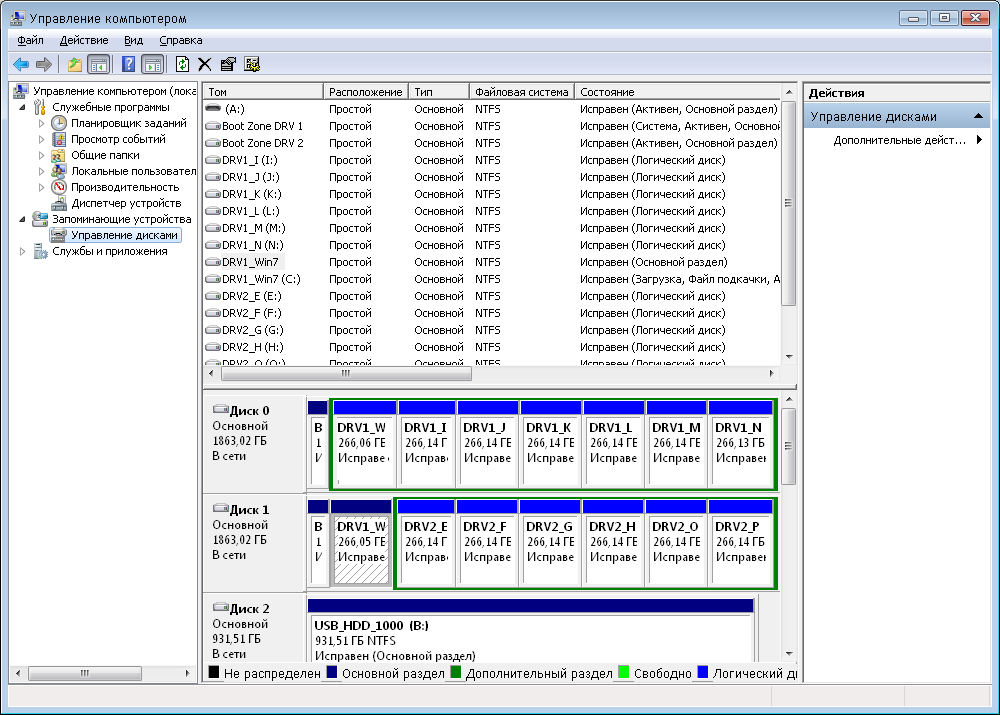This screenshot has width=1000, height=715.
Task: Collapse the Управление дисками actions section
Action: click(979, 117)
